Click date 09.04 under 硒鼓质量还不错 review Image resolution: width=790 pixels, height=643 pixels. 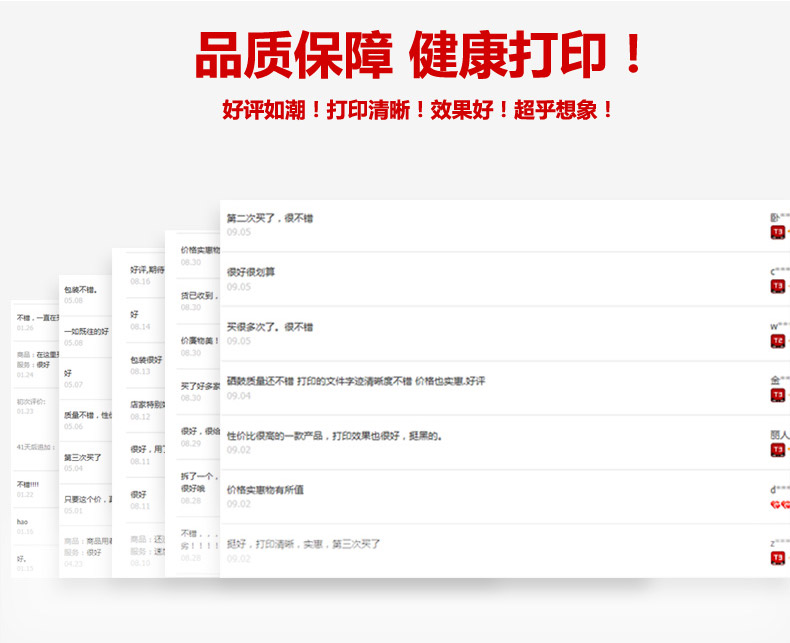(238, 396)
